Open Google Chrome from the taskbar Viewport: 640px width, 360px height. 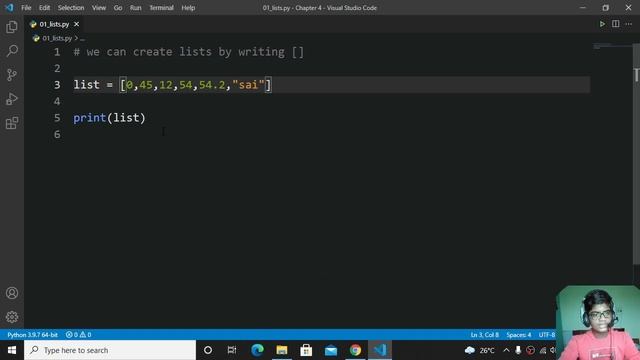point(355,350)
